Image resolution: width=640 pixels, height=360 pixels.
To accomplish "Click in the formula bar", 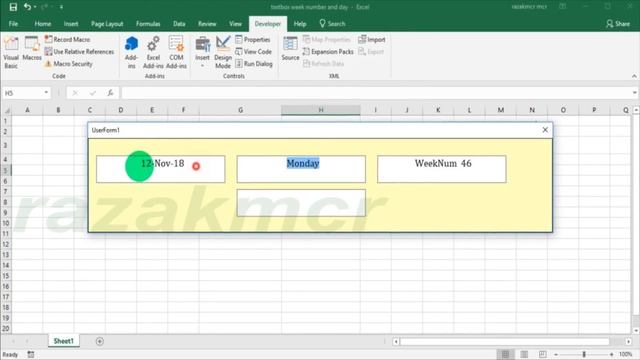I will [376, 93].
